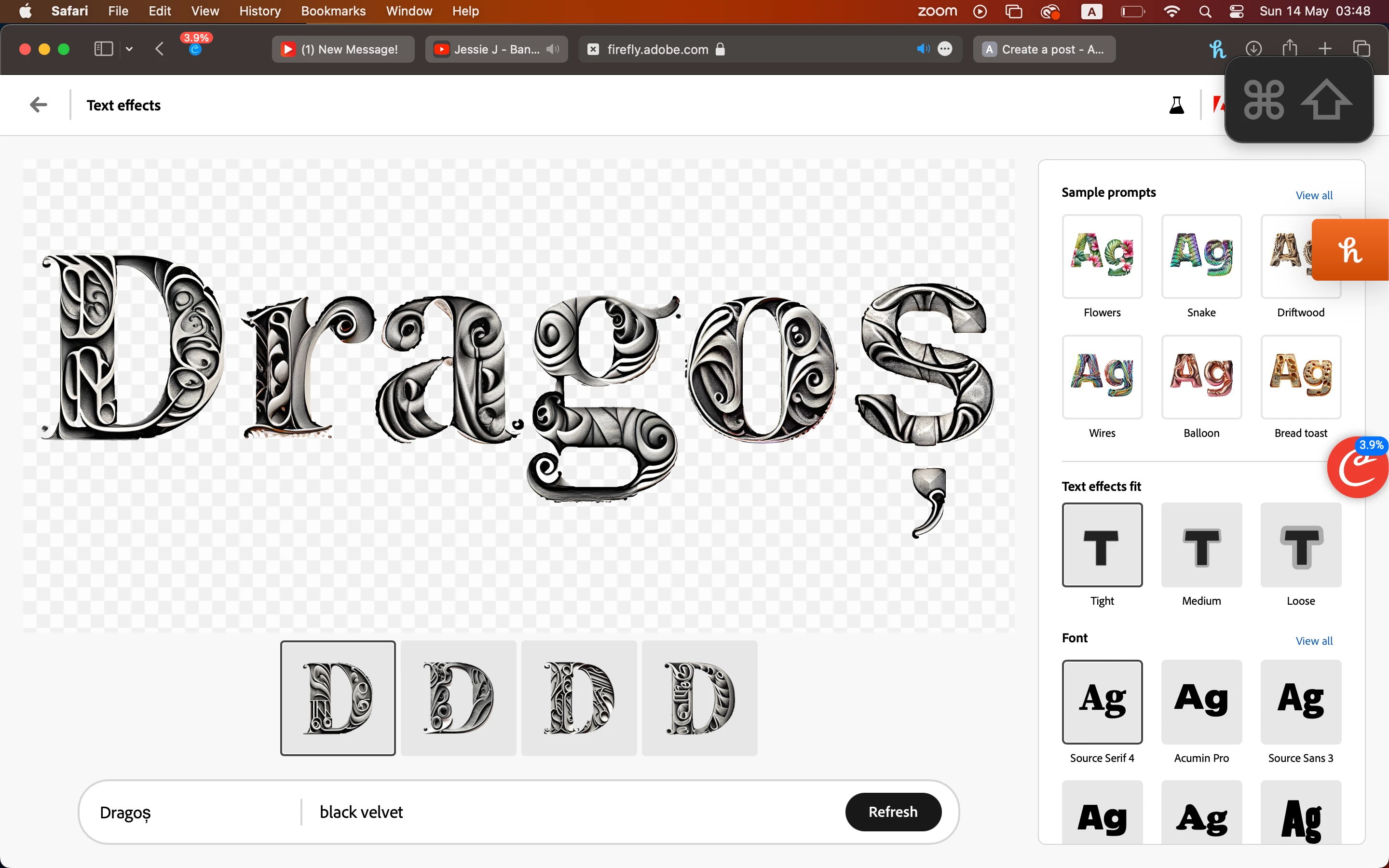
Task: Toggle the Safari sidebar icon
Action: tap(103, 49)
